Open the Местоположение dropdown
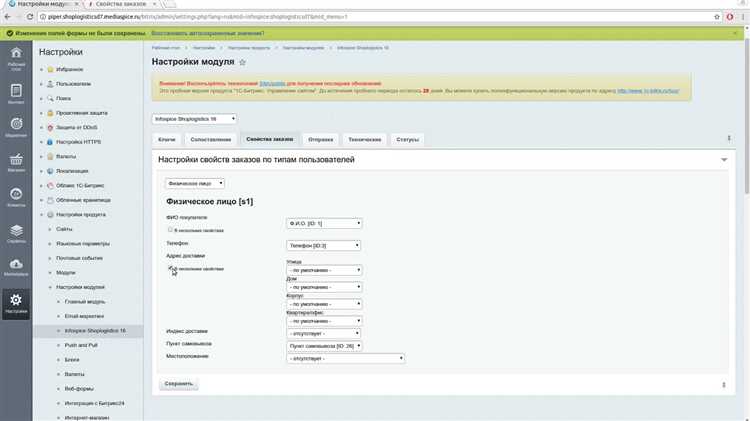 point(345,358)
